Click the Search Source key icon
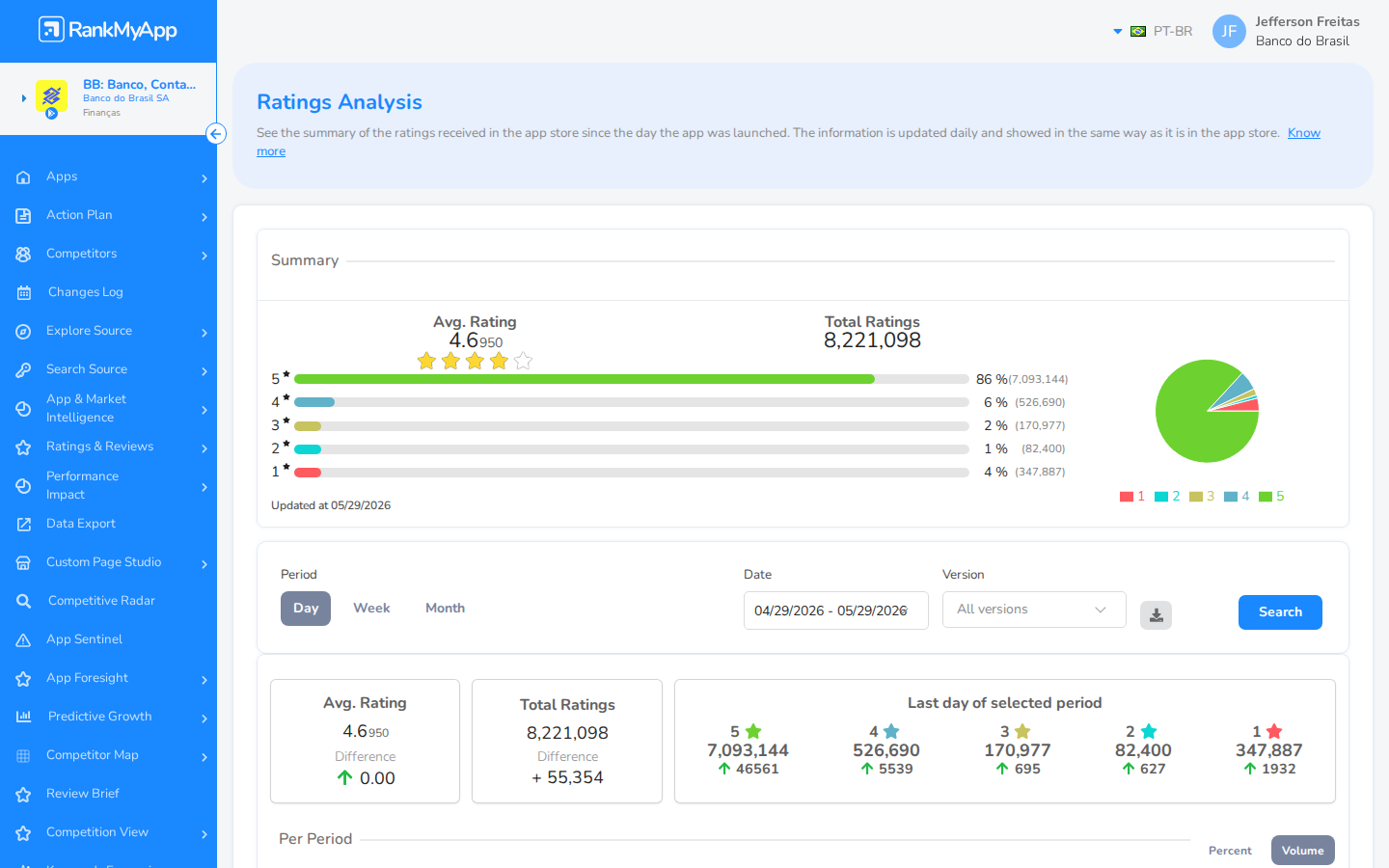The height and width of the screenshot is (868, 1389). tap(24, 370)
